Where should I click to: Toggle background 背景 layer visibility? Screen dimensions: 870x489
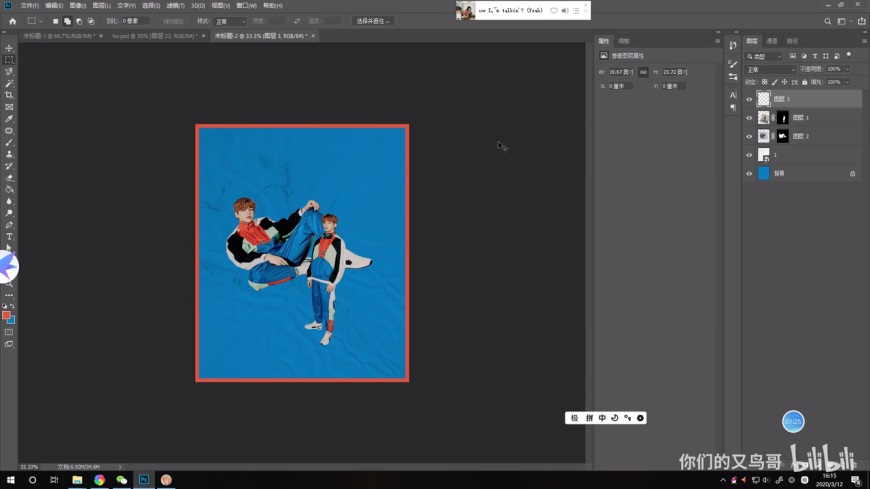(x=749, y=174)
